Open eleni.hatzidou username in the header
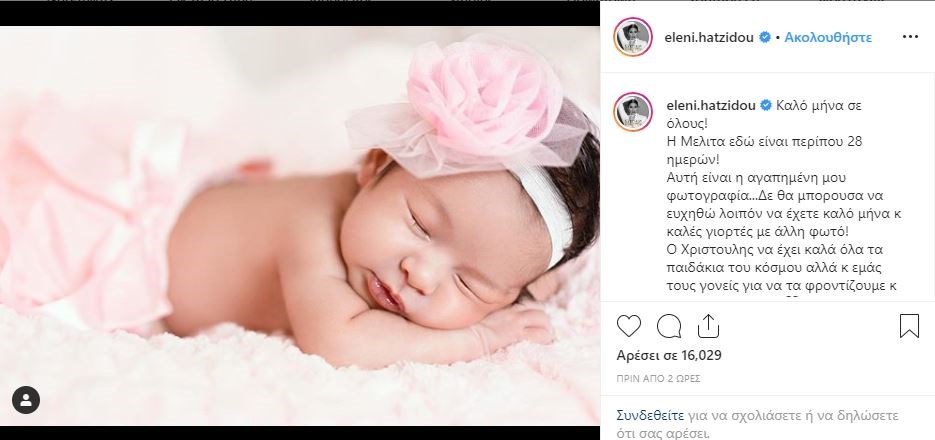 click(710, 38)
